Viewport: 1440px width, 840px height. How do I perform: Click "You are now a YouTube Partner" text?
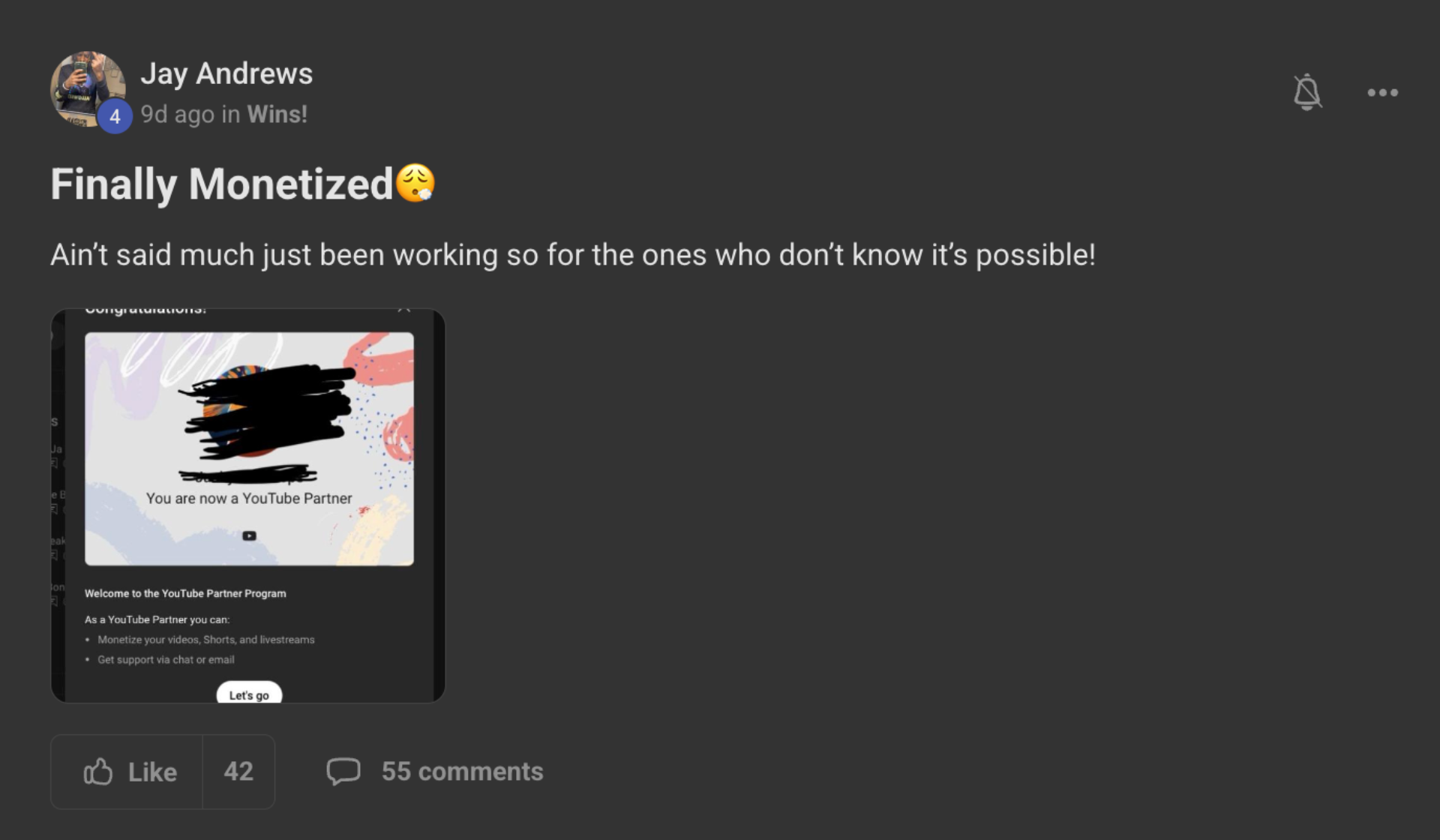pos(249,499)
